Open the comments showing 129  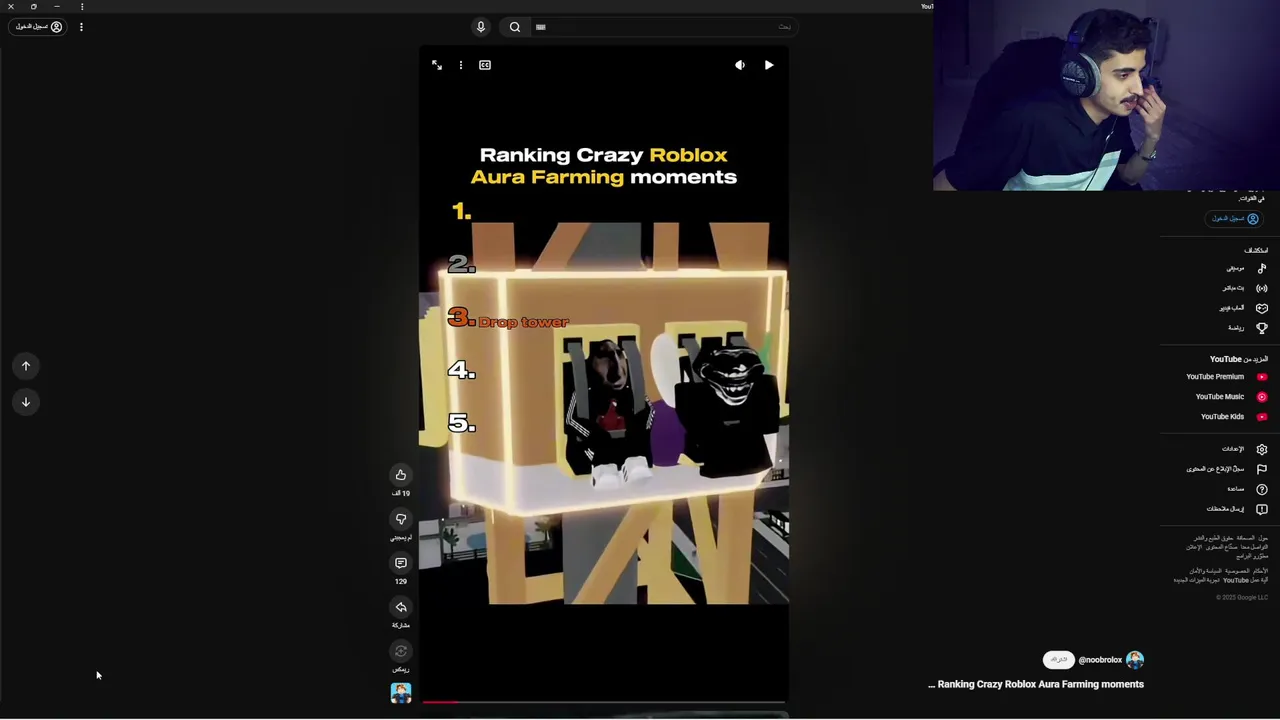click(x=401, y=563)
